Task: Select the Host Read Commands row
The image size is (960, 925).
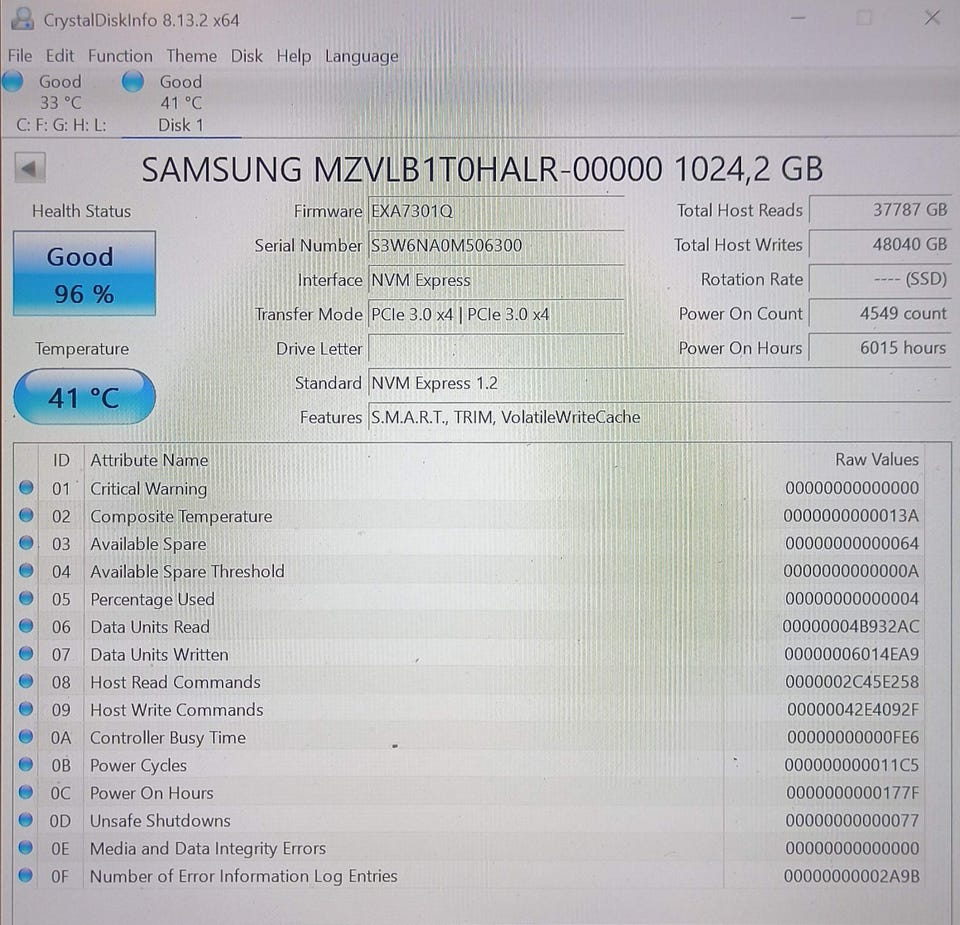Action: pos(469,682)
